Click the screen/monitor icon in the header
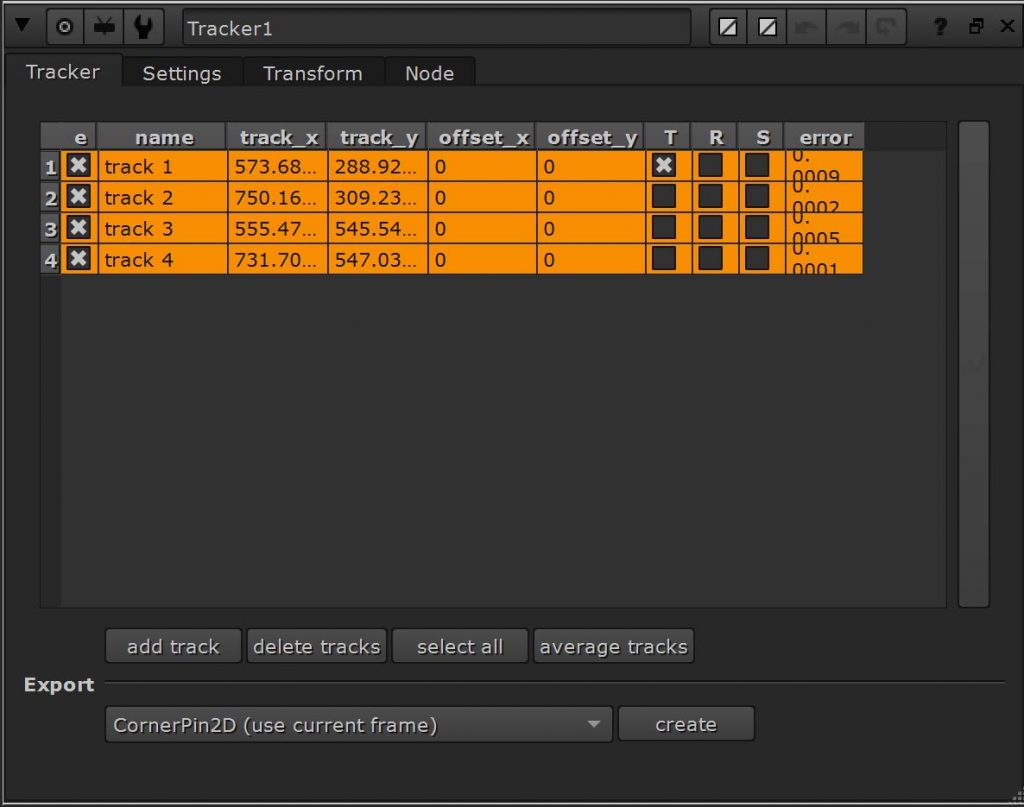 pos(104,26)
